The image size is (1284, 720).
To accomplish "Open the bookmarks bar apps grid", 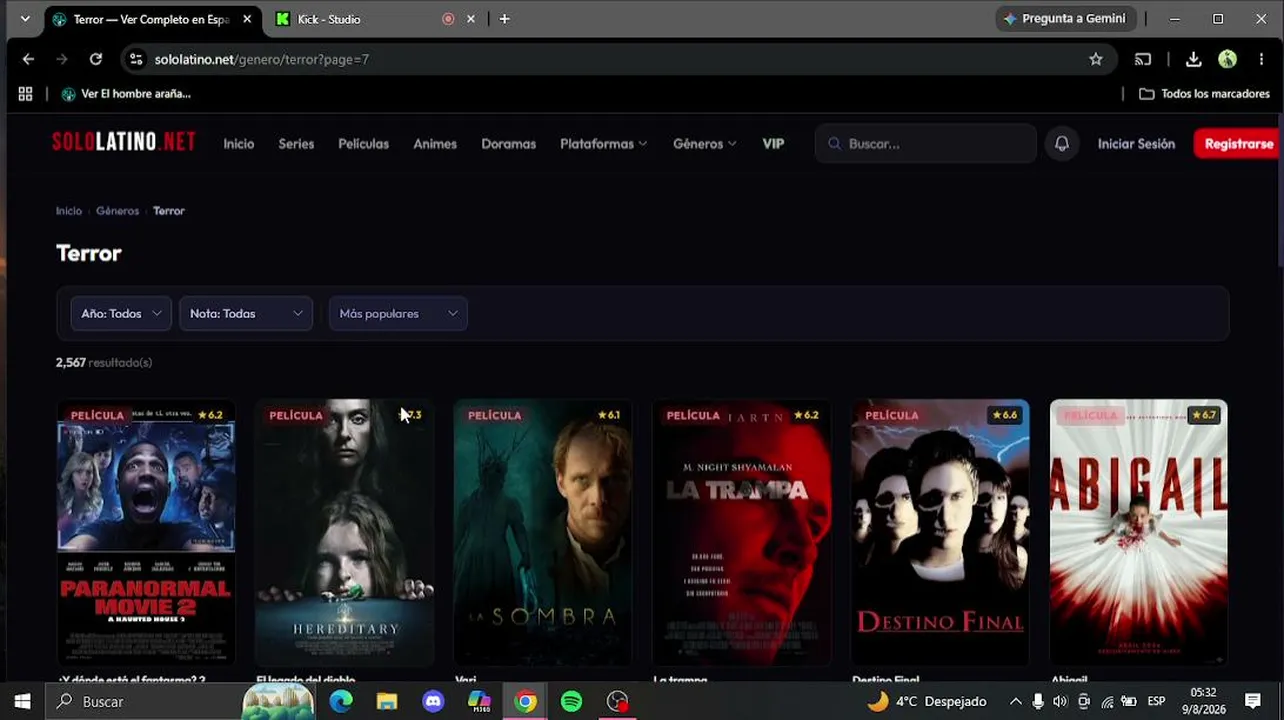I will pos(25,94).
